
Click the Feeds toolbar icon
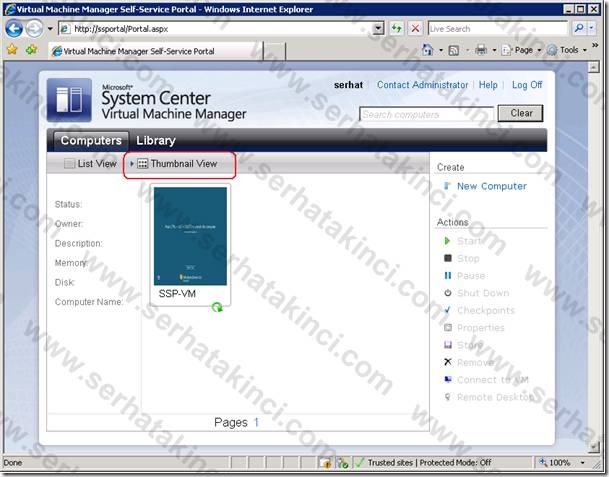[454, 50]
